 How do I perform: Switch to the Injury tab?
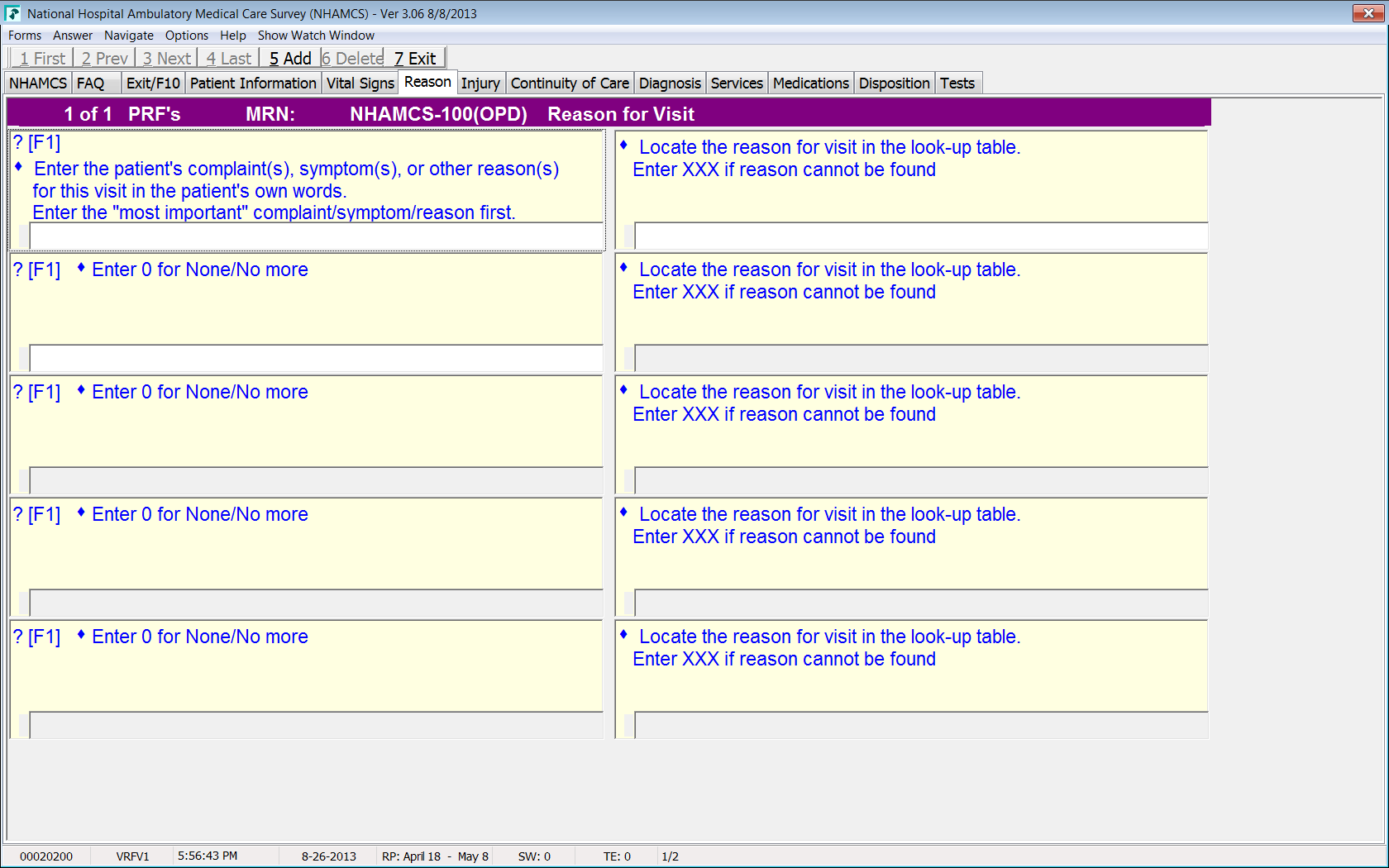(x=480, y=83)
